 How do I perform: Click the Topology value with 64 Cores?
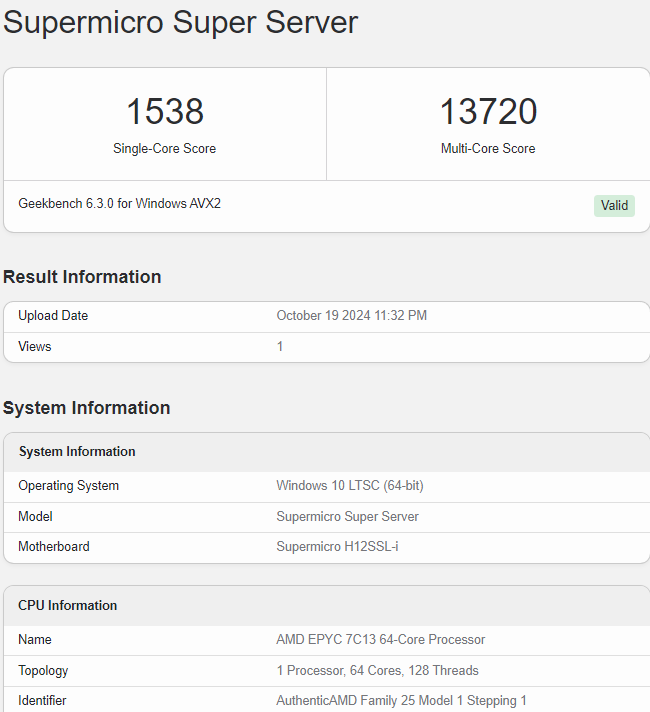(377, 671)
